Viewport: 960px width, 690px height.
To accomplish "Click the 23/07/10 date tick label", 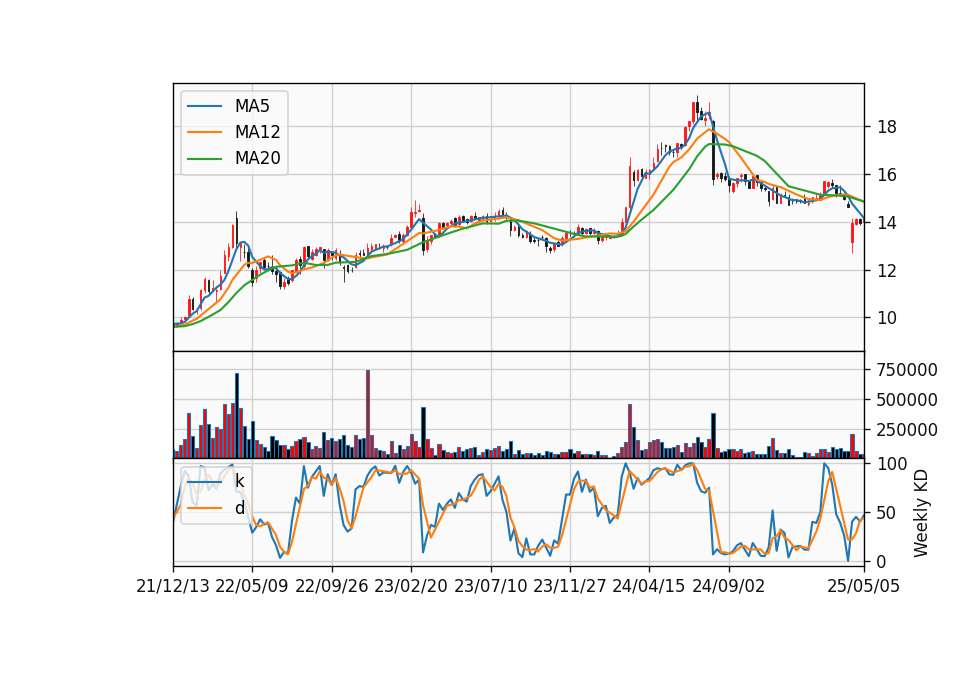I will [490, 586].
